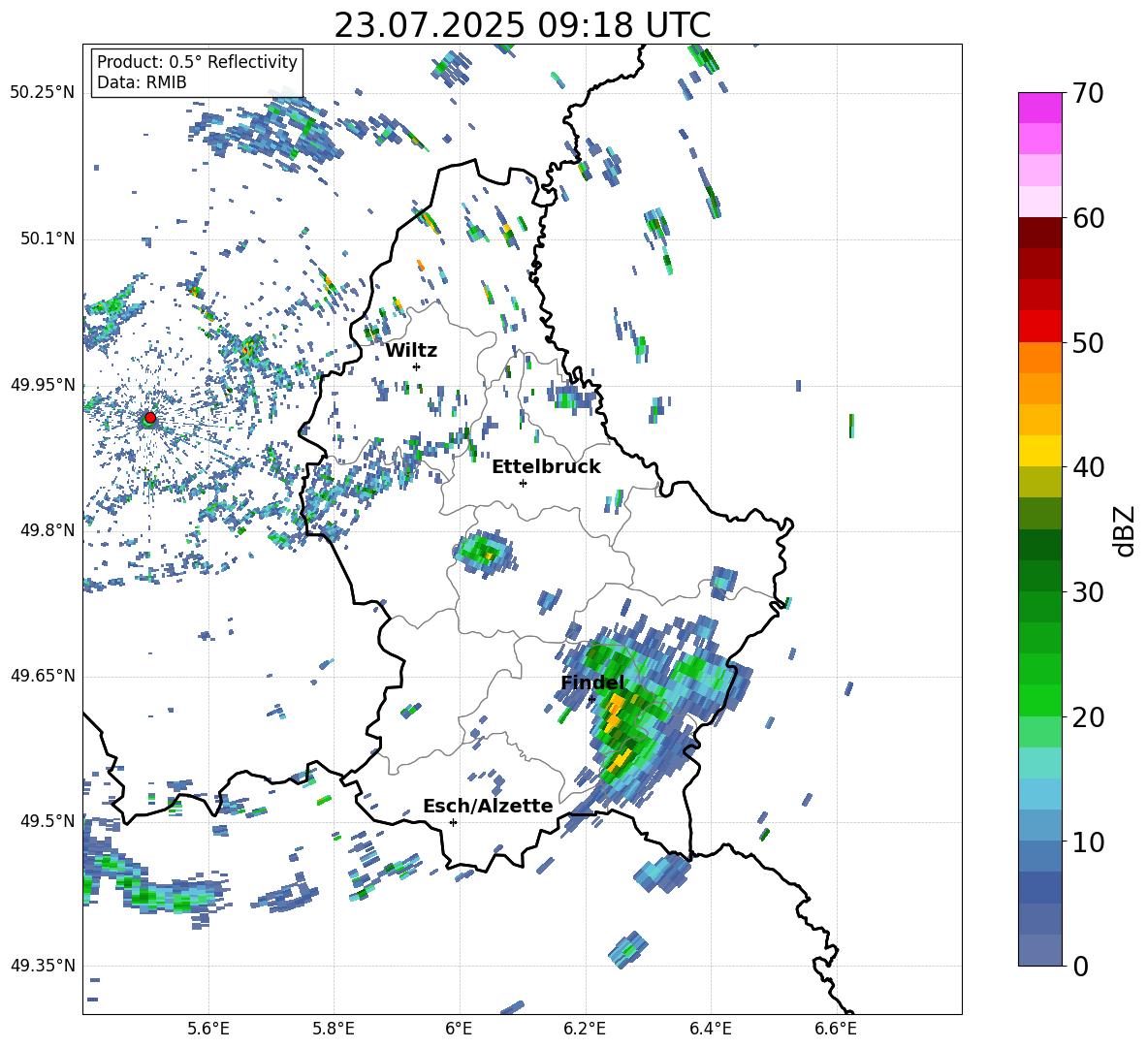Click the 50.25°N latitude label
Image resolution: width=1148 pixels, height=1048 pixels.
coord(43,93)
